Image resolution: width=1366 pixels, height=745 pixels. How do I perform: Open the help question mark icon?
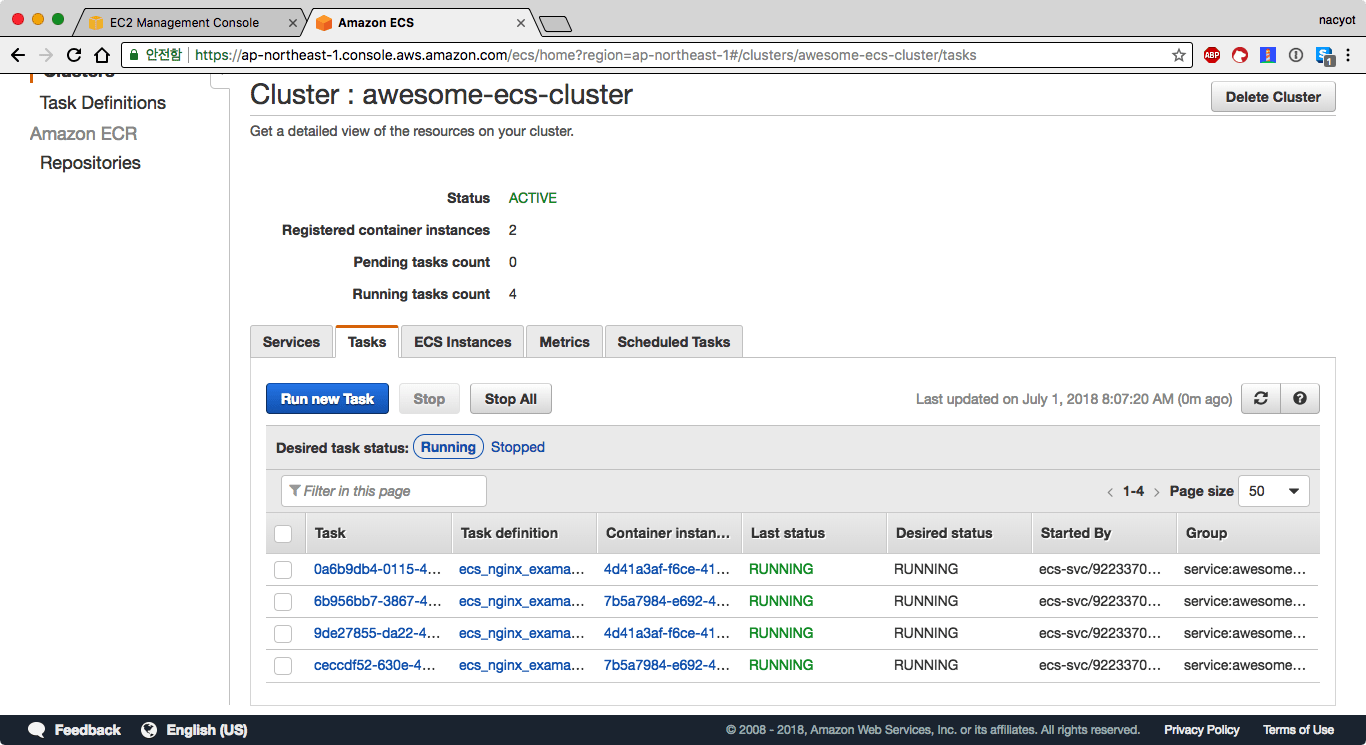pyautogui.click(x=1300, y=398)
